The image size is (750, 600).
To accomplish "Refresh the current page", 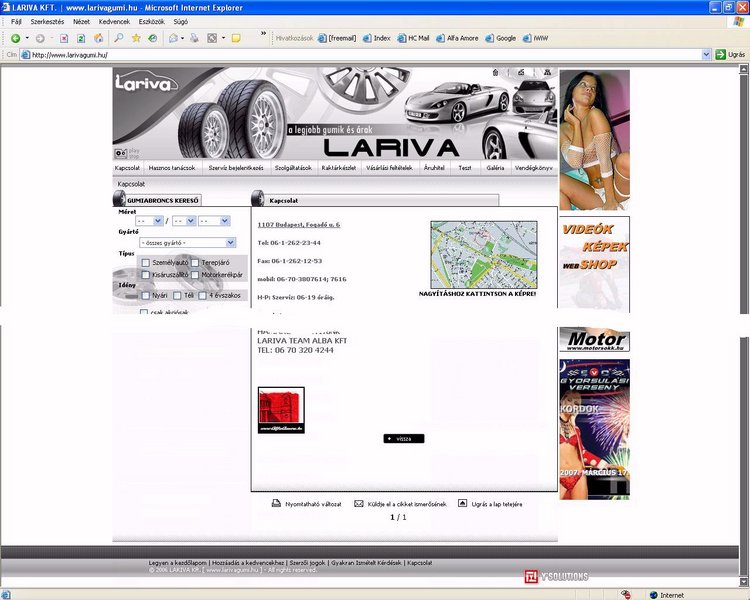I will (81, 38).
